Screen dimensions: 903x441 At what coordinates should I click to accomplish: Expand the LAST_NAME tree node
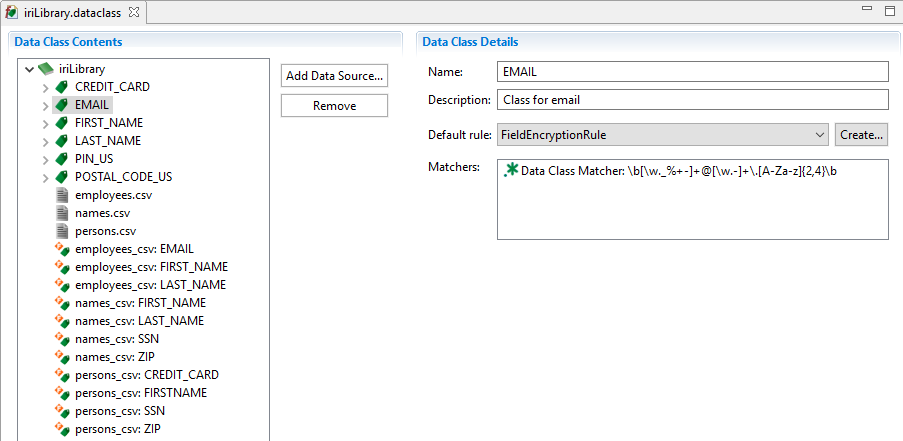point(46,141)
